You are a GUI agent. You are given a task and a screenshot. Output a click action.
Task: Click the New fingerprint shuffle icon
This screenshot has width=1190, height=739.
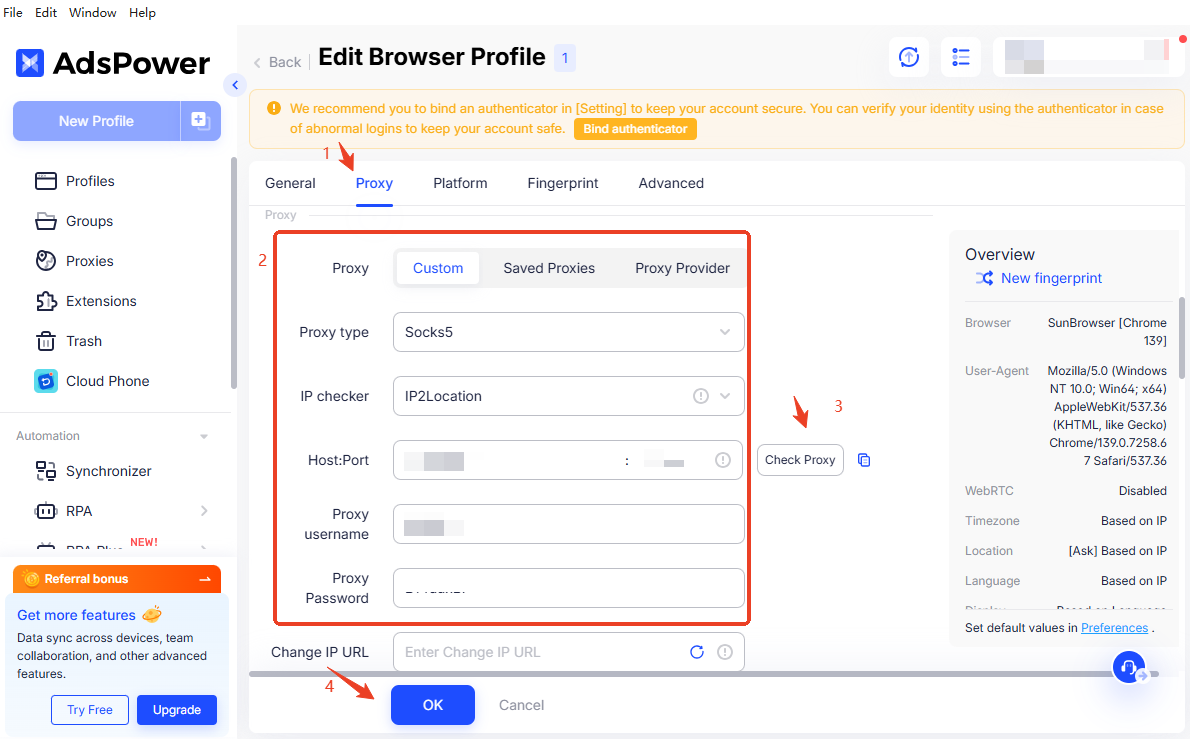click(984, 278)
